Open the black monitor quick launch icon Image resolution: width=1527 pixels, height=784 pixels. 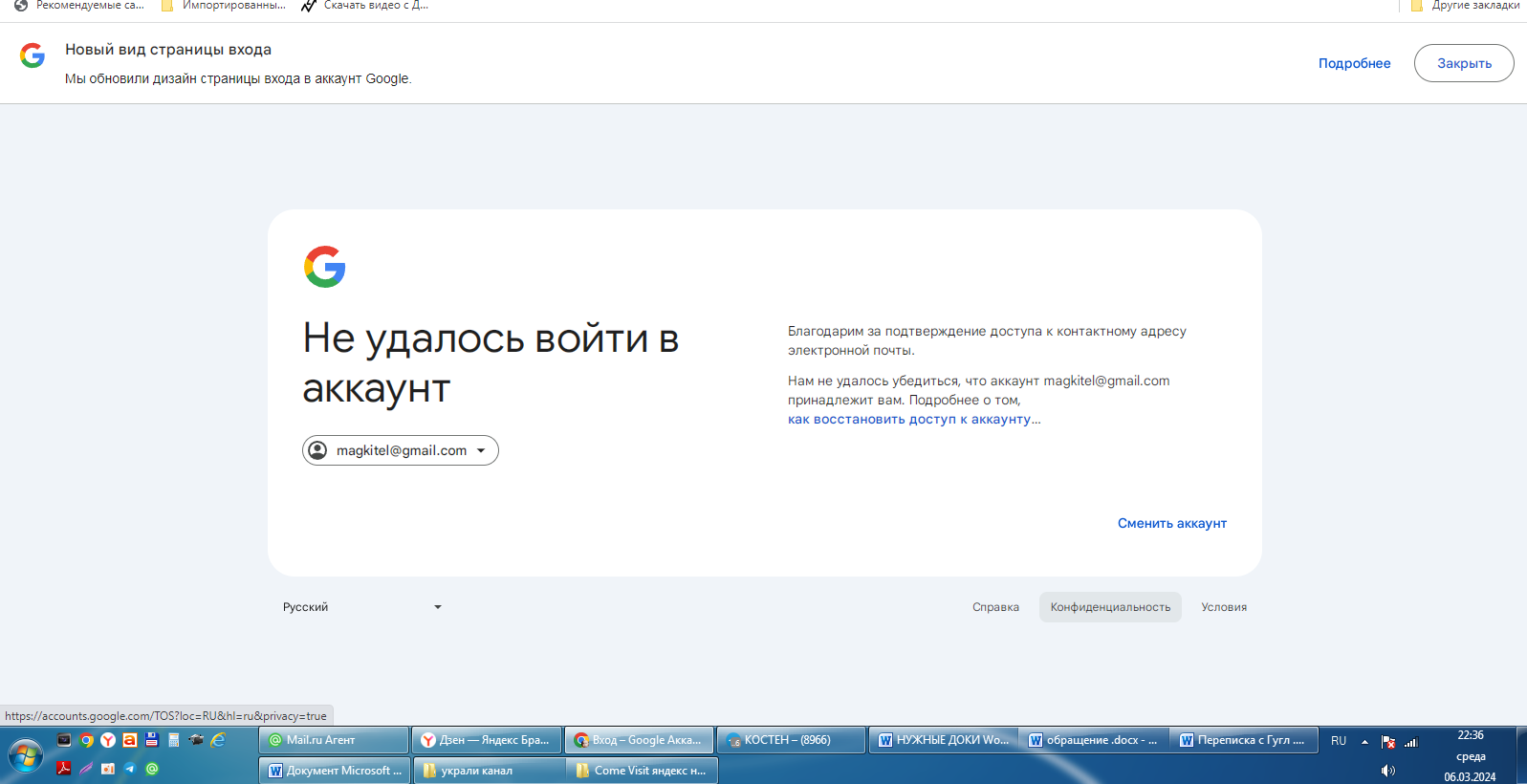point(64,740)
